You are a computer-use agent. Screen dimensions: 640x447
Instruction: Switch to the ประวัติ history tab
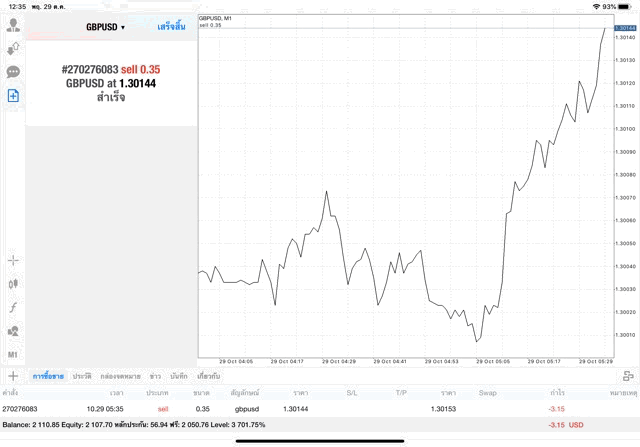coord(82,376)
